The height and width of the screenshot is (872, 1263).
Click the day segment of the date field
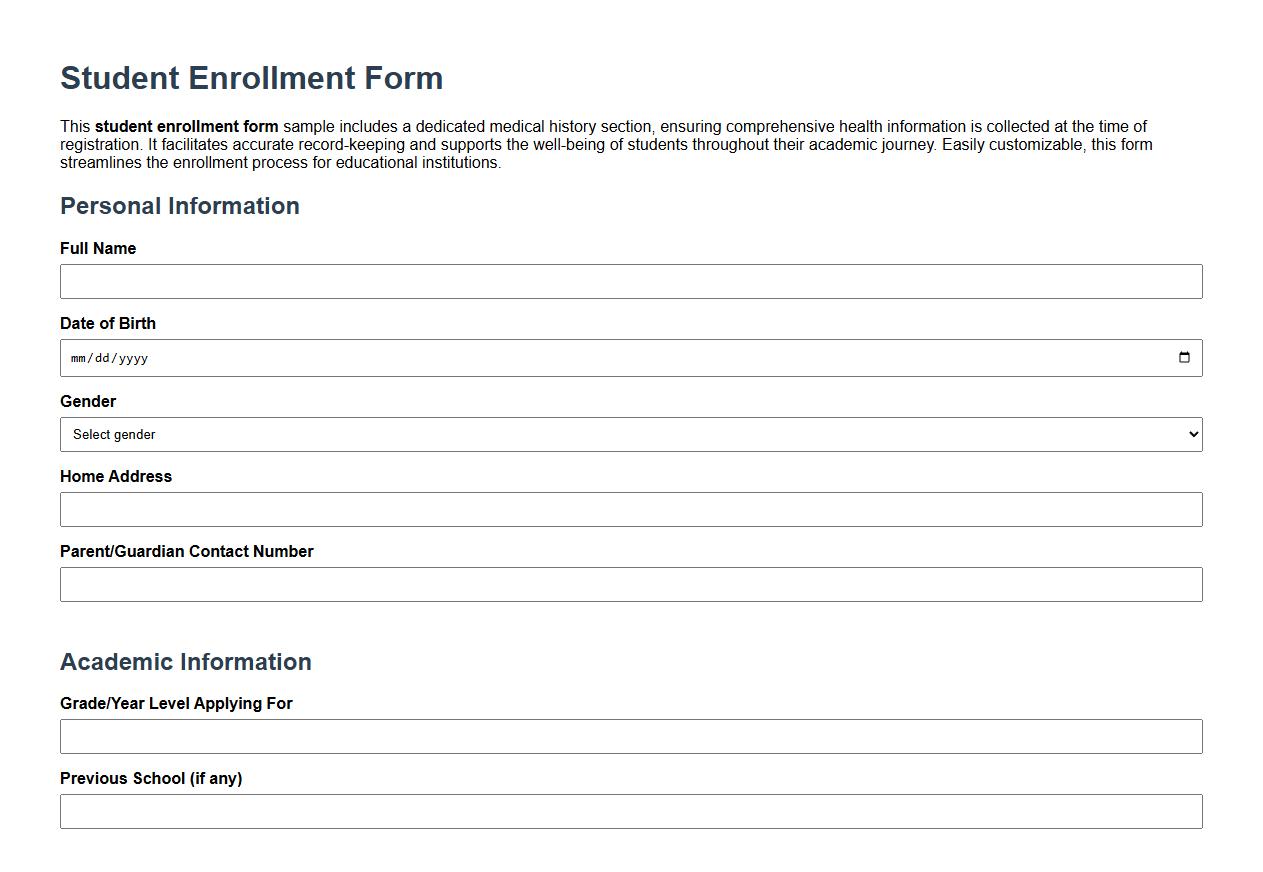106,357
